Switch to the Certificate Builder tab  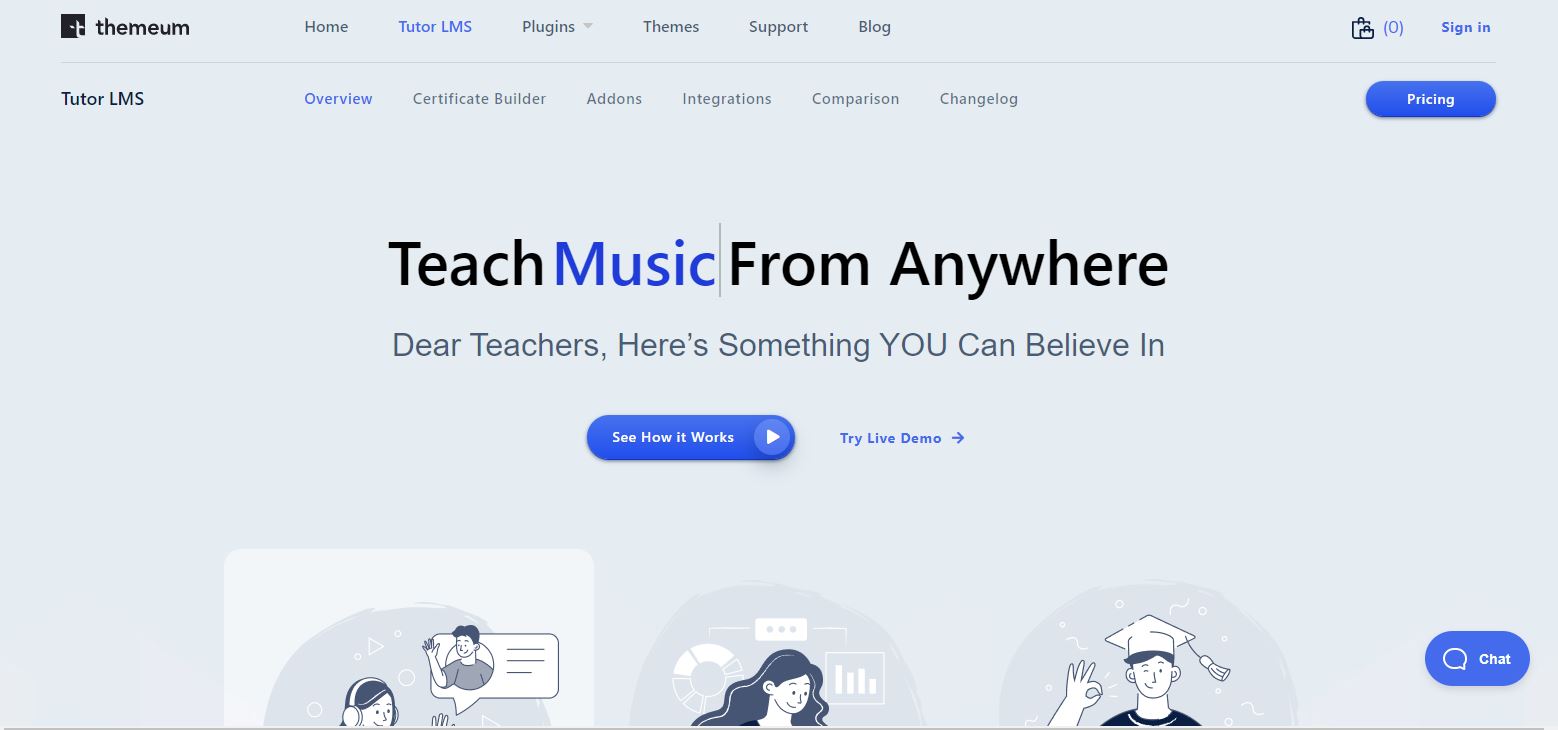tap(479, 99)
